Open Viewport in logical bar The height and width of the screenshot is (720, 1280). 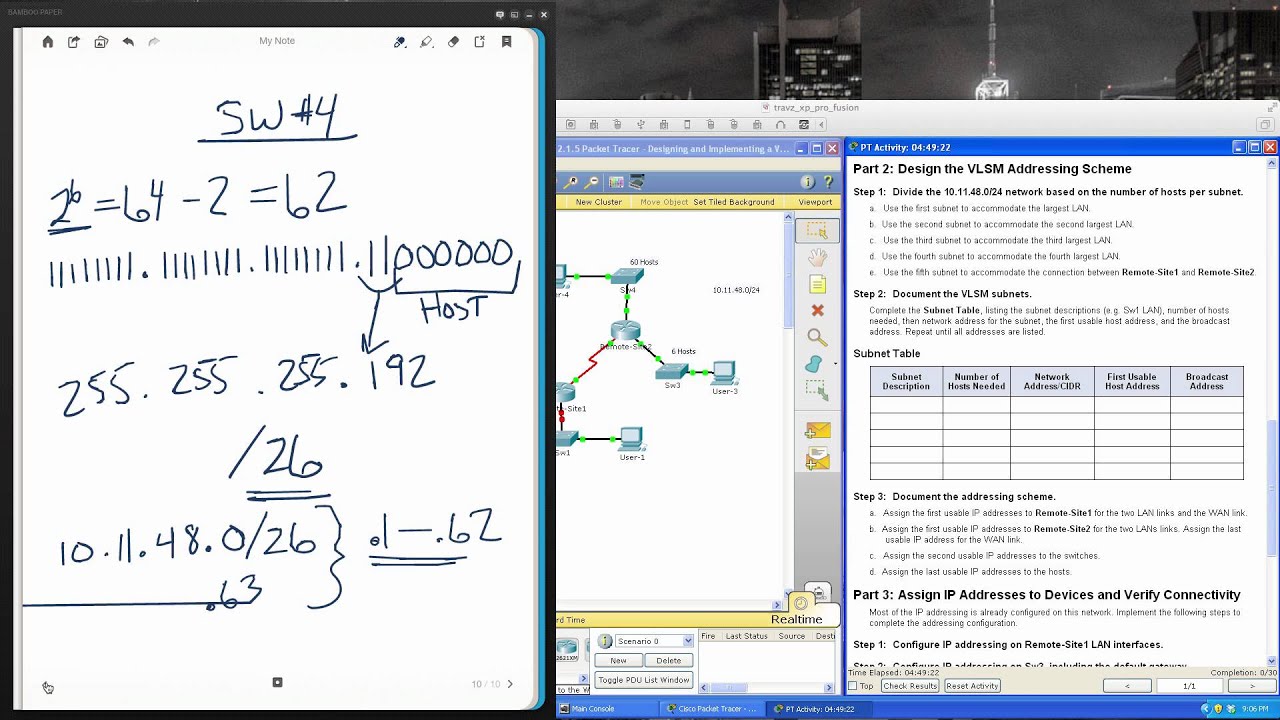click(815, 202)
